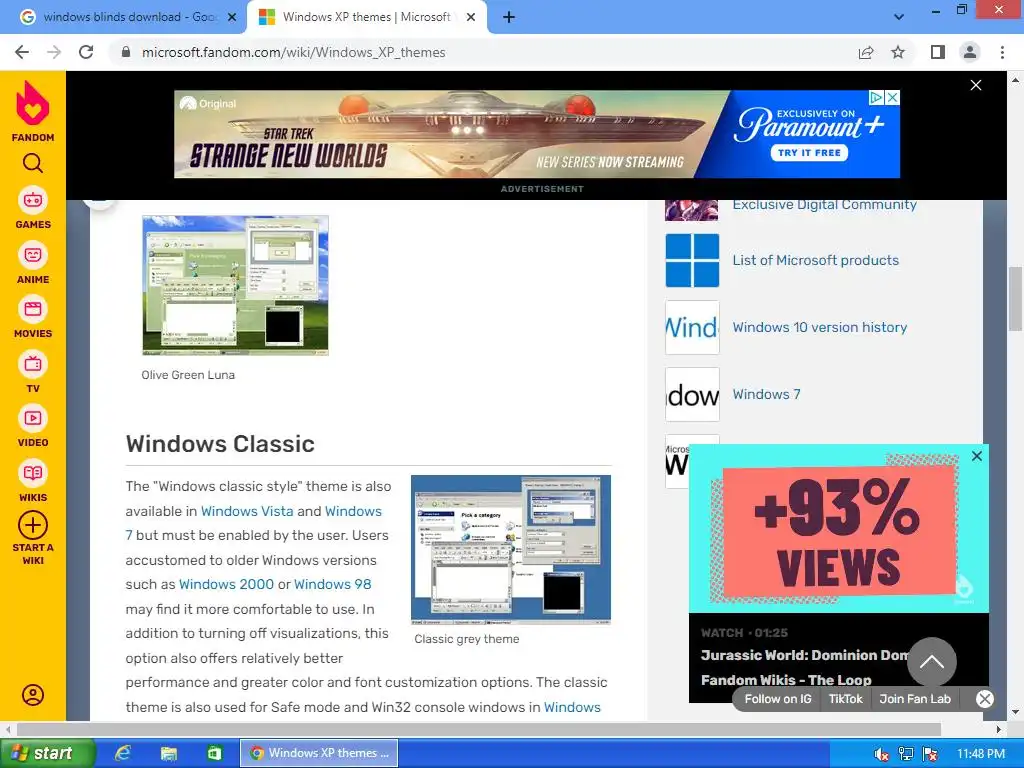The image size is (1024, 768).
Task: Click the share page icon in address bar
Action: [x=866, y=52]
